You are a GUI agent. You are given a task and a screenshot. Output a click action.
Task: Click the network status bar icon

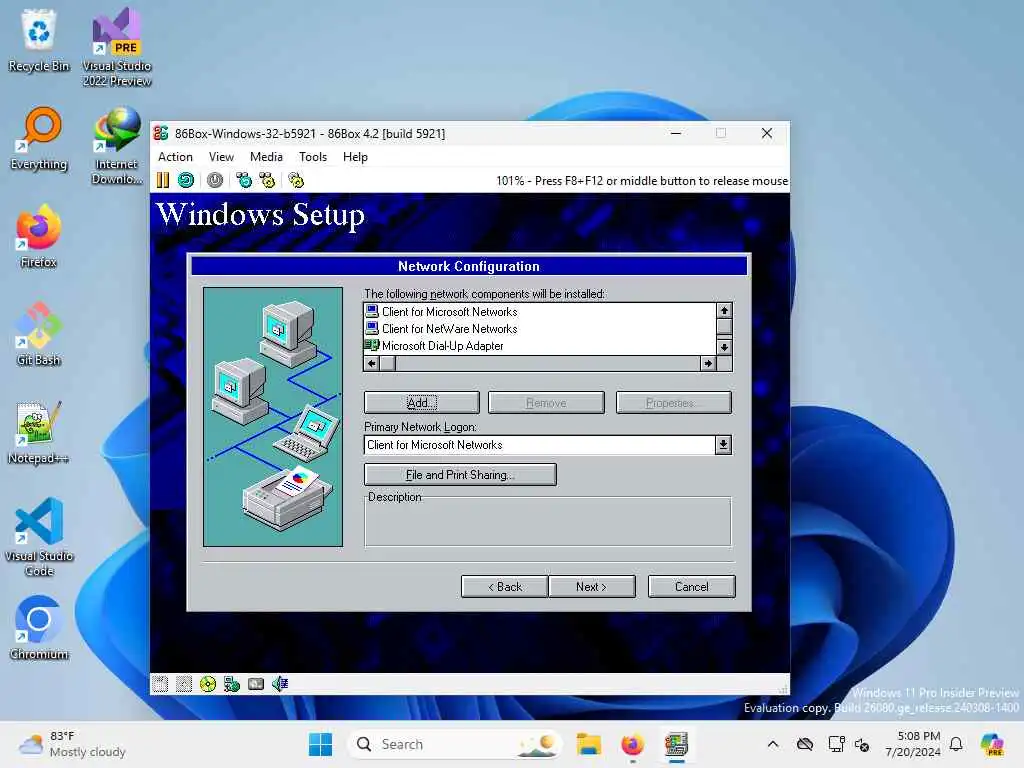tap(232, 684)
